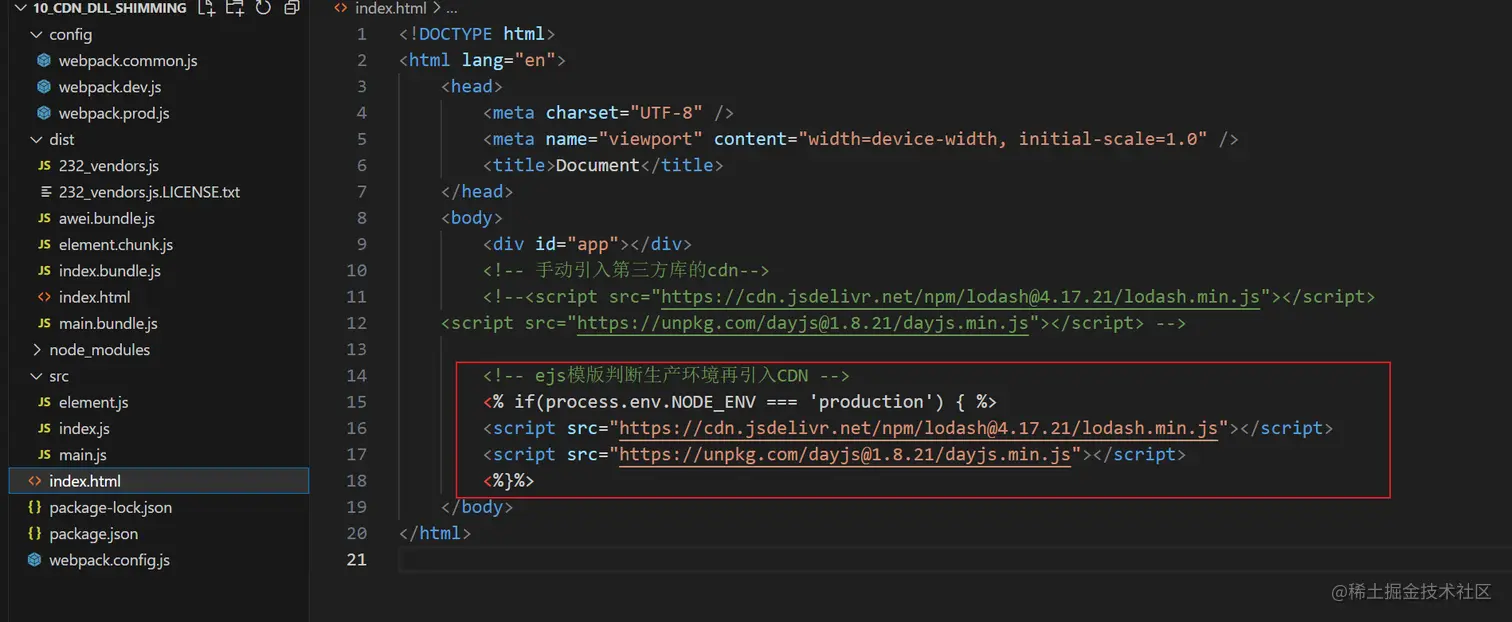Click the closing </head> tag
Image resolution: width=1512 pixels, height=622 pixels.
(x=477, y=191)
